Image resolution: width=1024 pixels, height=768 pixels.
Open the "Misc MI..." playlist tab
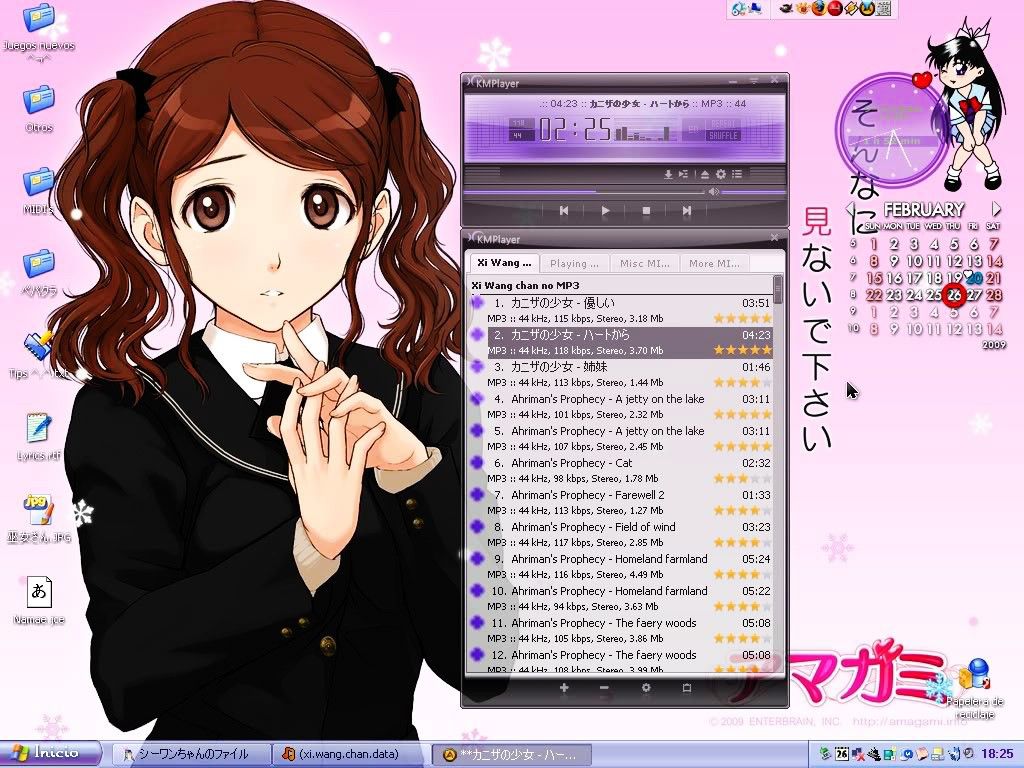pyautogui.click(x=644, y=264)
